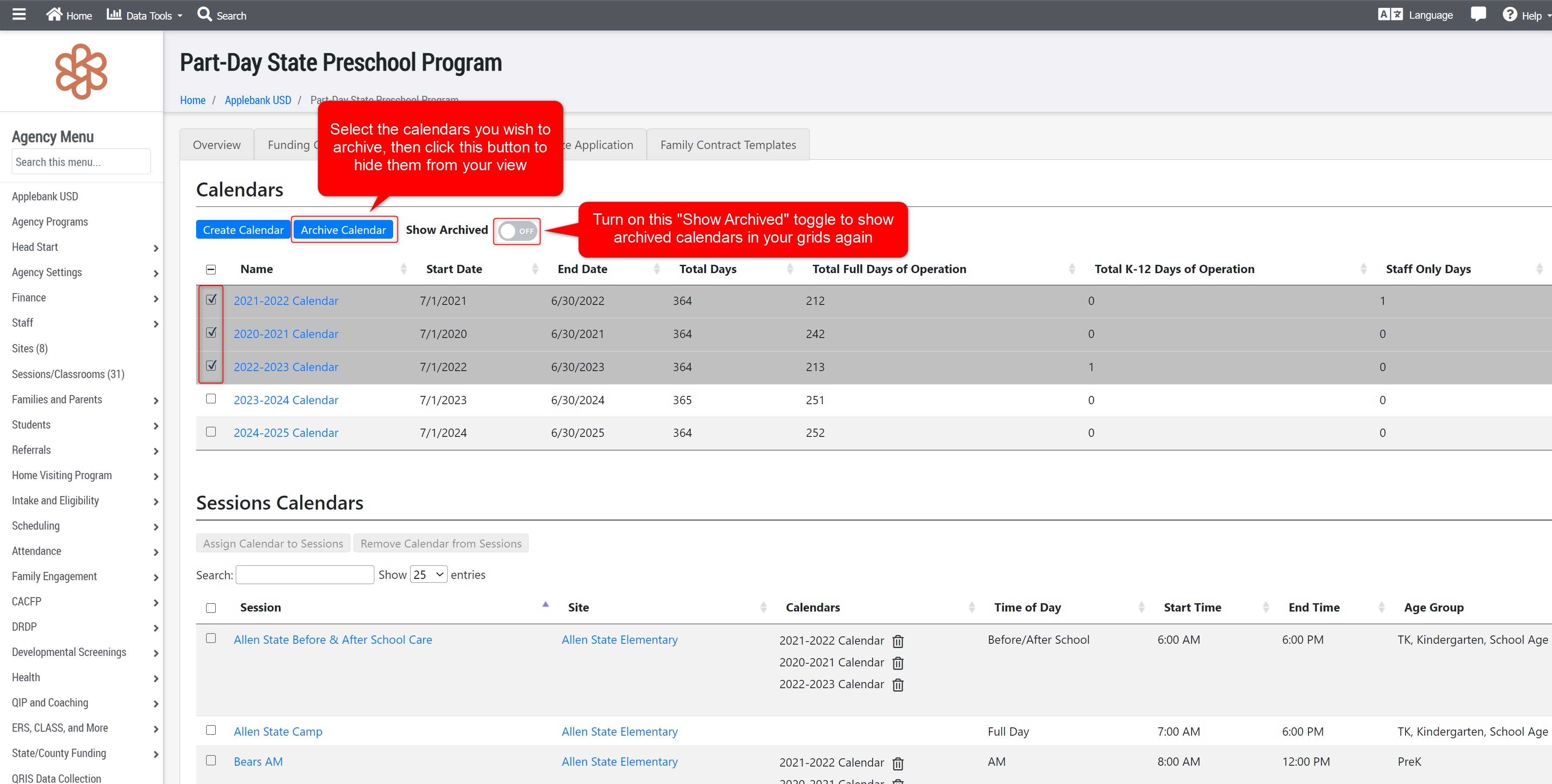Open the Show entries dropdown

[428, 574]
